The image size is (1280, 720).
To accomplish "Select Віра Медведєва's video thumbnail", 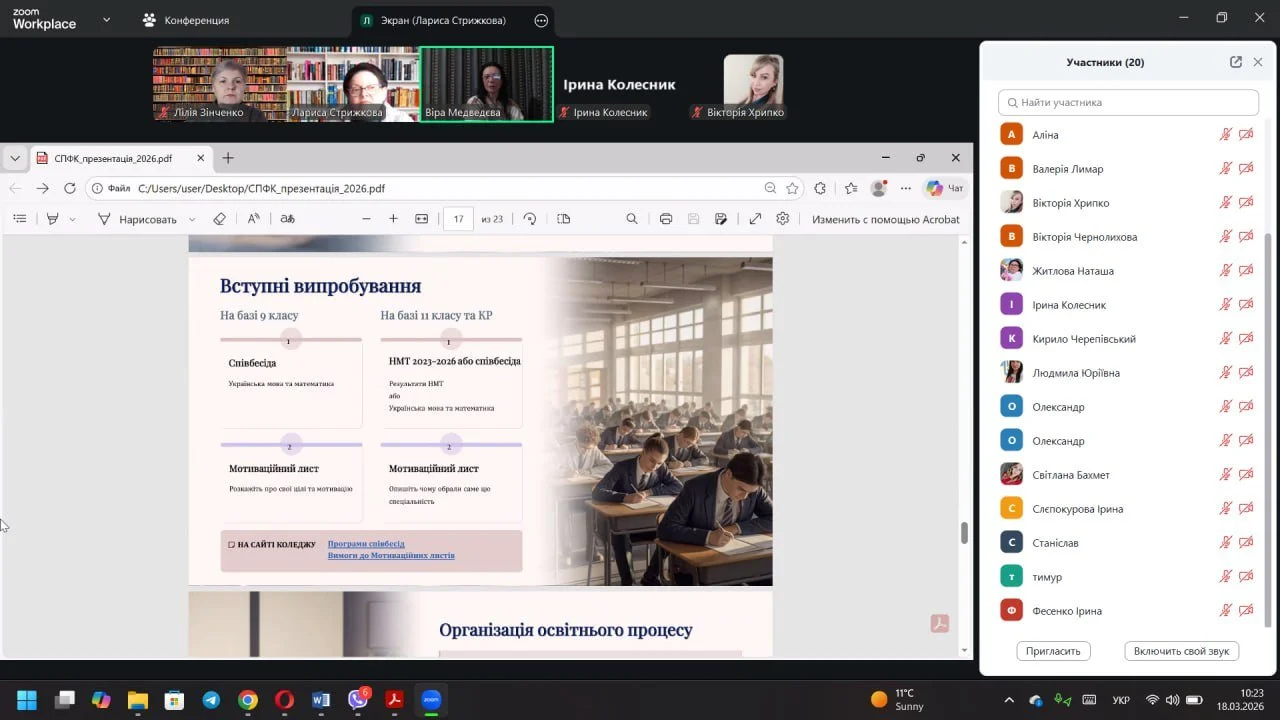I will coord(487,84).
